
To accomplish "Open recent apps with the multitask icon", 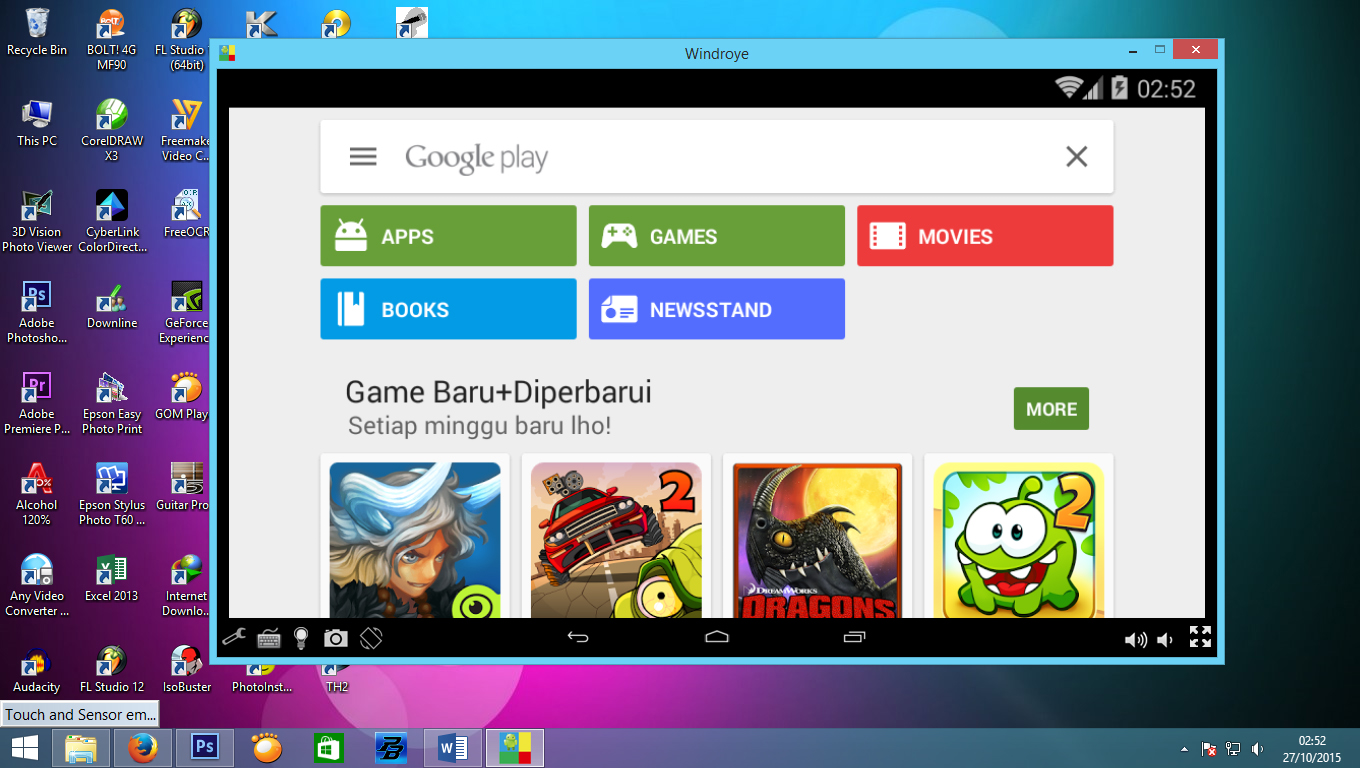I will 855,637.
